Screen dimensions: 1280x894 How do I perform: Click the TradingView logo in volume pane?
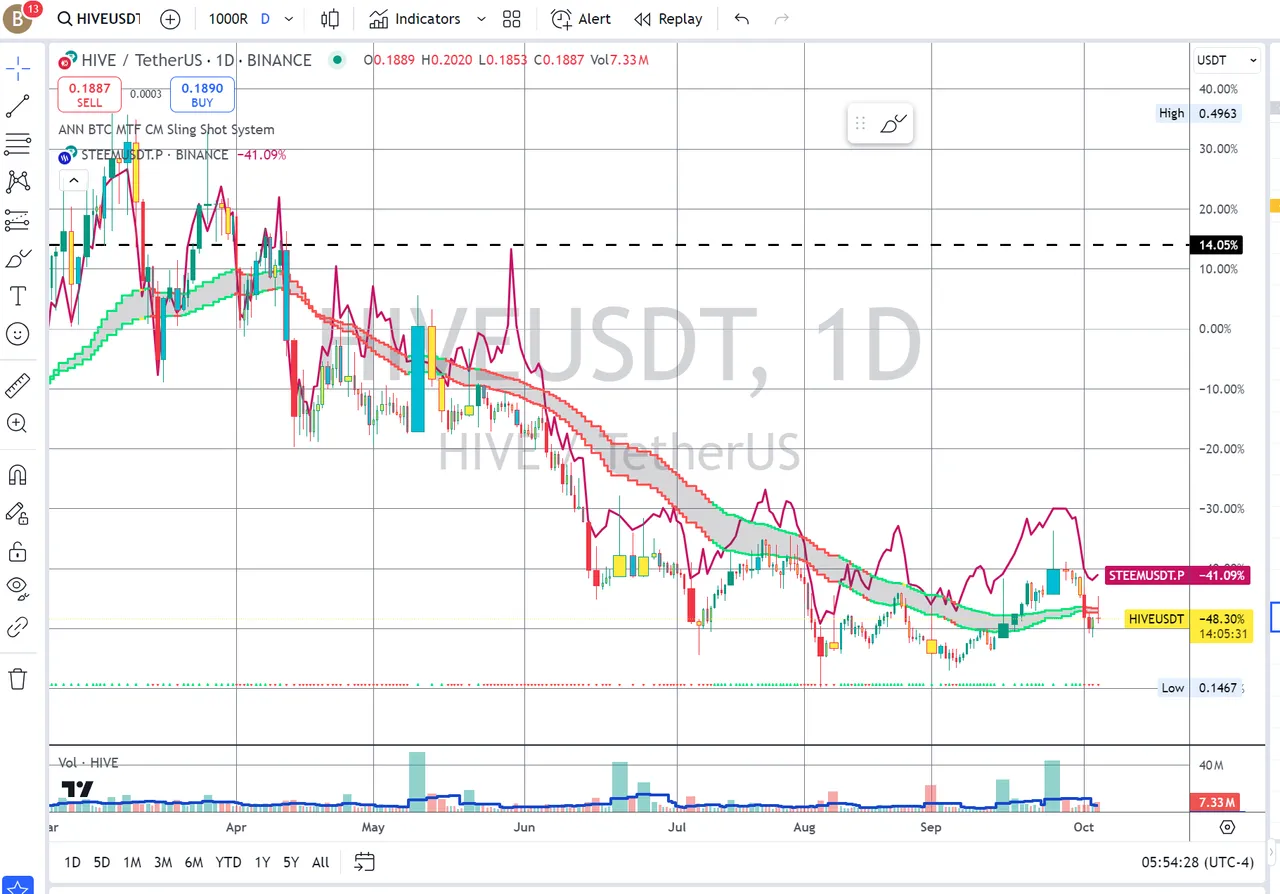tap(77, 789)
